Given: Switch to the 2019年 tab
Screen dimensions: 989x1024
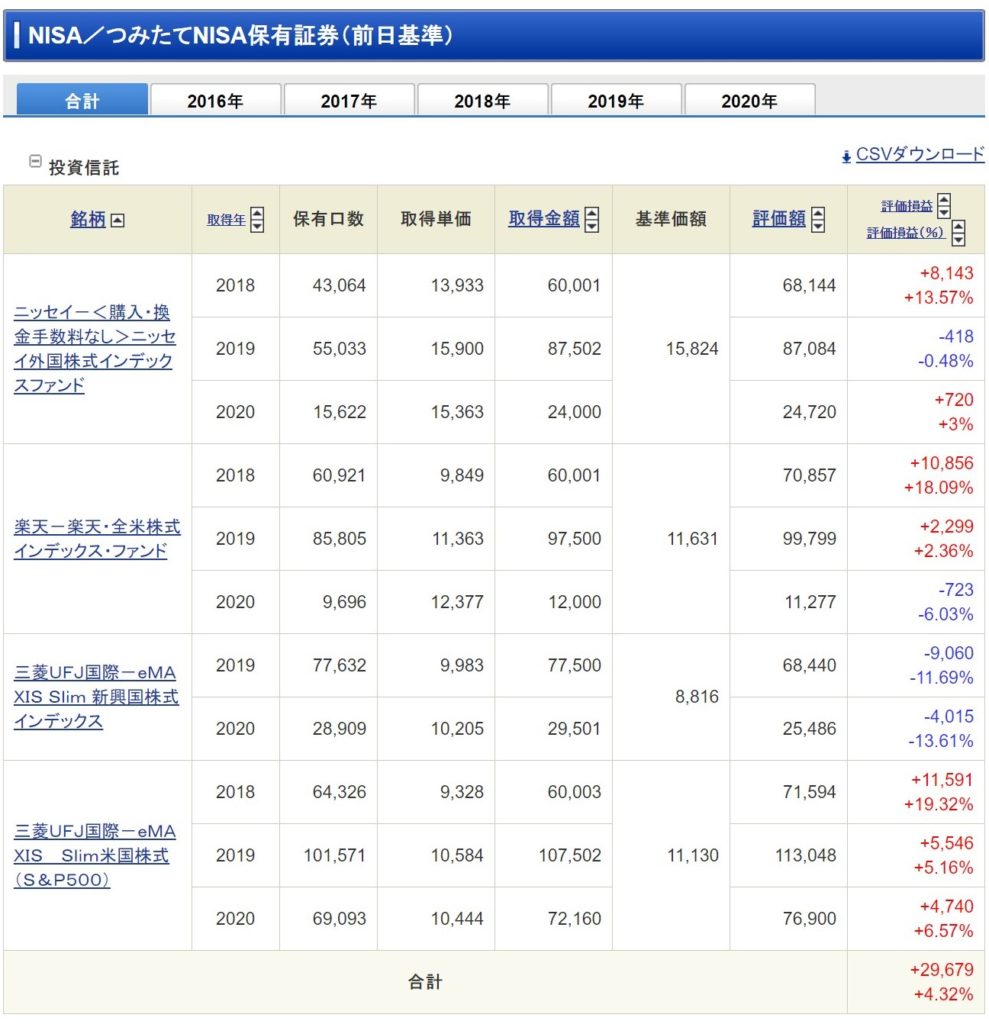Looking at the screenshot, I should tap(615, 101).
